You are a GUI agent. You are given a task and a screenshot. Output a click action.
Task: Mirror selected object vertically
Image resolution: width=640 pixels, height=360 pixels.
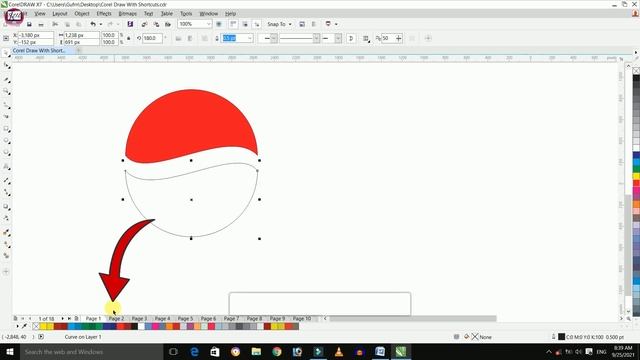(190, 38)
